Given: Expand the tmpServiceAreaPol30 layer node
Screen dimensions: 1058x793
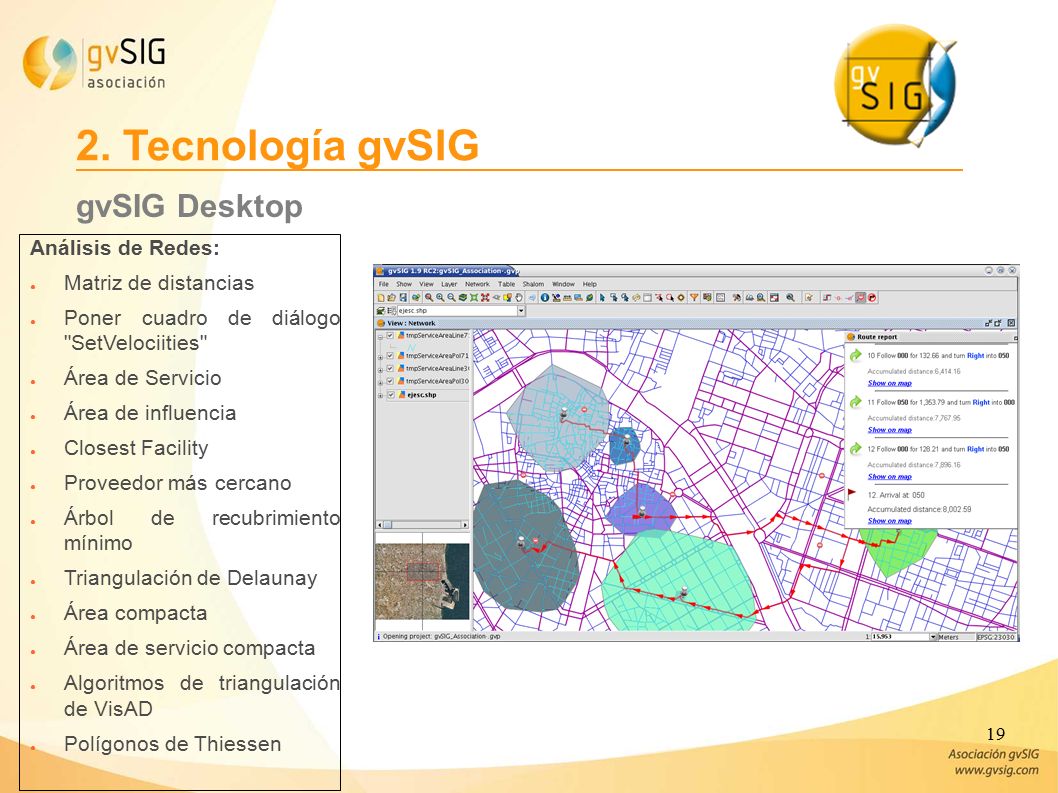Looking at the screenshot, I should (380, 383).
